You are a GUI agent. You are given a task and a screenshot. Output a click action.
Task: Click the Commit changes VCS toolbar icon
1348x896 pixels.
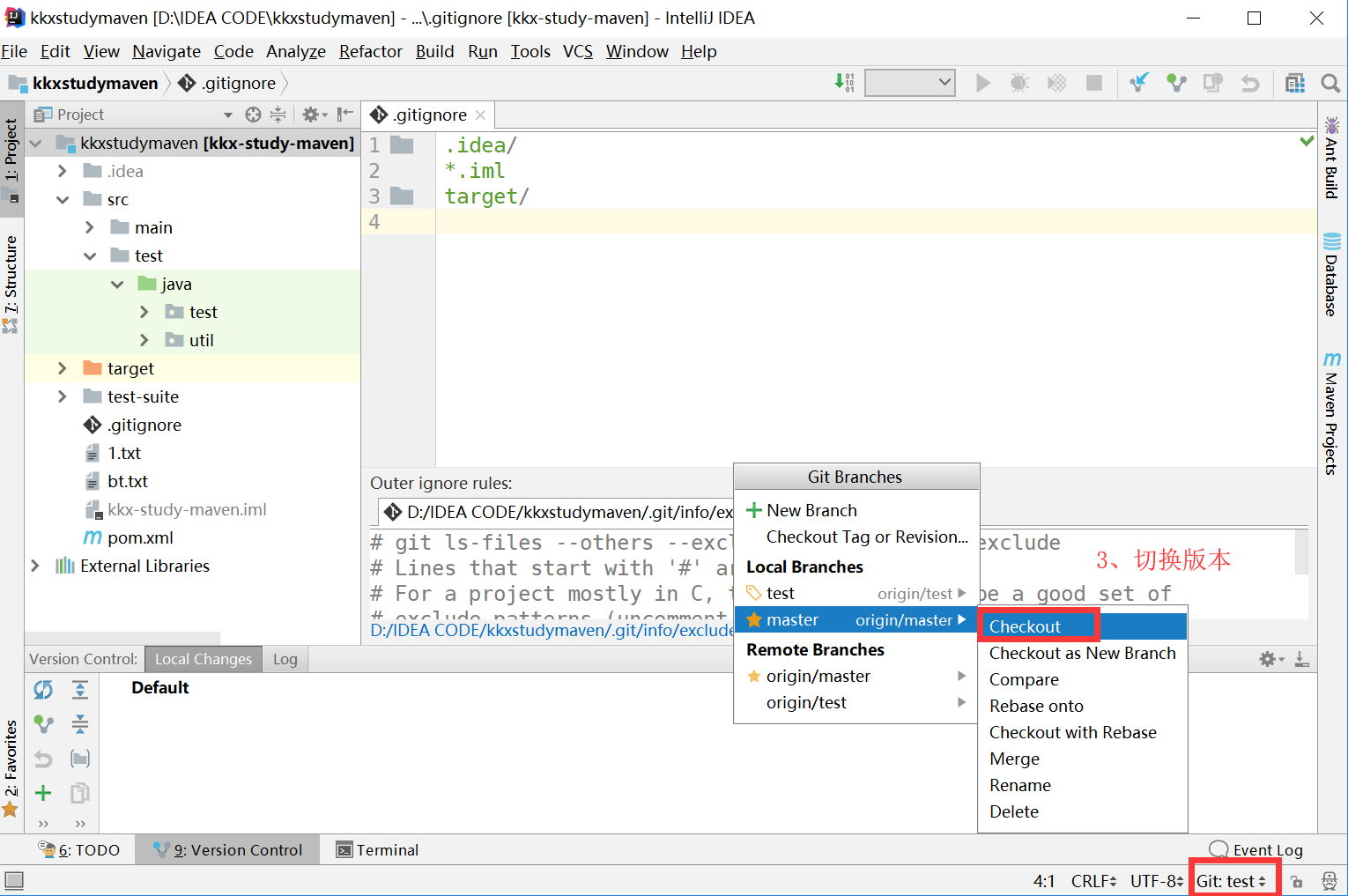pos(1176,83)
